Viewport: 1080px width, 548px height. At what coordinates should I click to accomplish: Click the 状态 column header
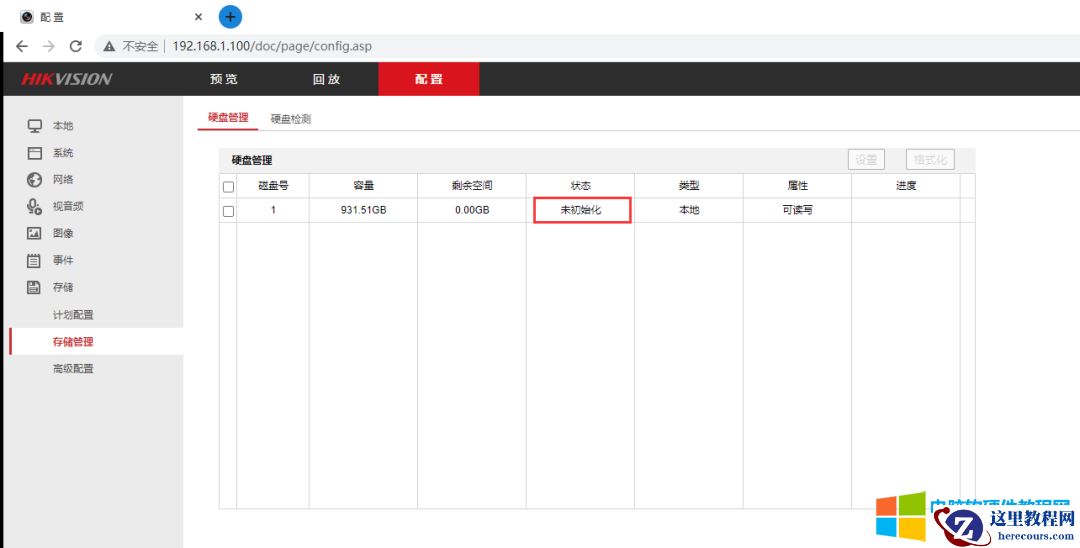click(581, 186)
